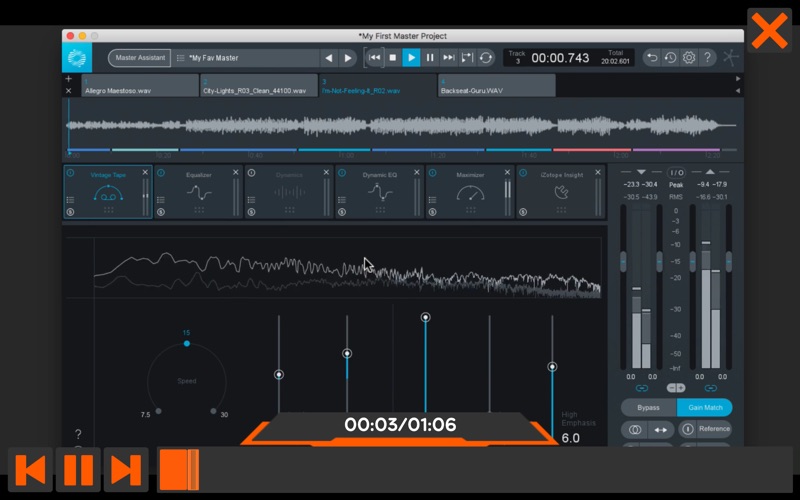The image size is (800, 500).
Task: Toggle the input gain link icon
Action: point(642,388)
